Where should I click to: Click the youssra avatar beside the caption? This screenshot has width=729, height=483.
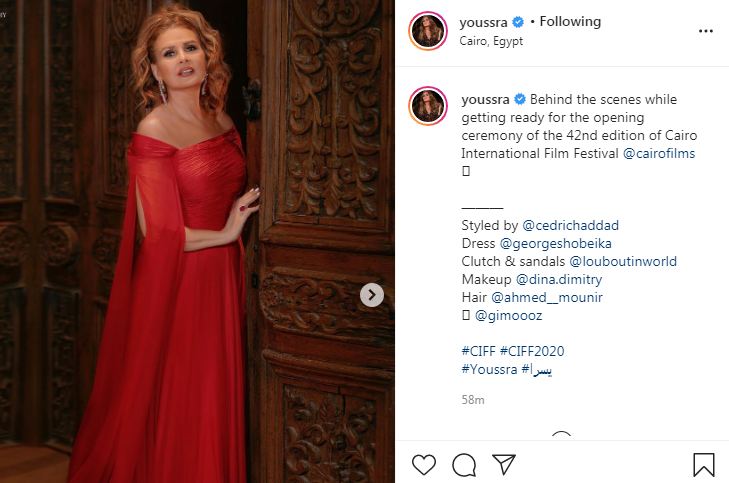pyautogui.click(x=427, y=106)
